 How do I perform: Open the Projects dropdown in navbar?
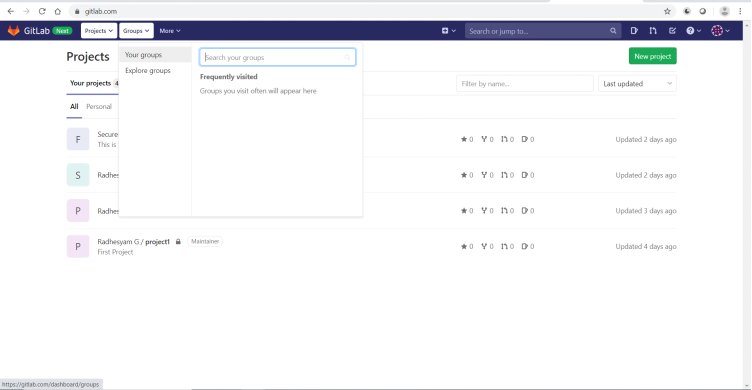(x=99, y=31)
